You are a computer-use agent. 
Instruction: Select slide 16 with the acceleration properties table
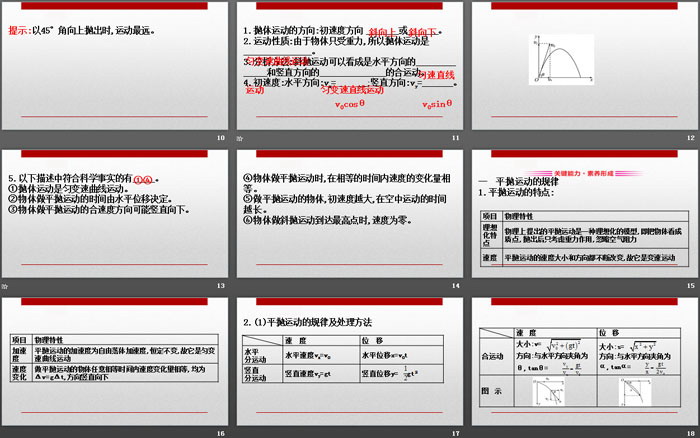115,362
